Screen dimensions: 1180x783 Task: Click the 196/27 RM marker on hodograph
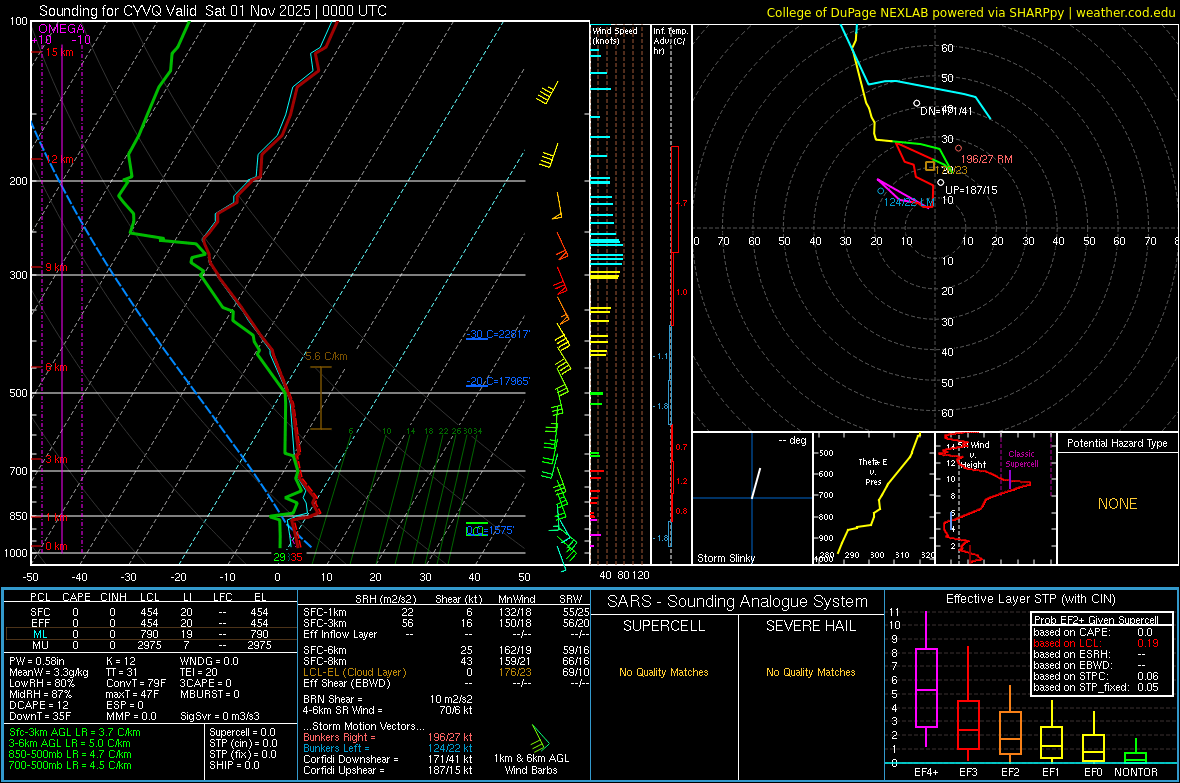coord(958,148)
